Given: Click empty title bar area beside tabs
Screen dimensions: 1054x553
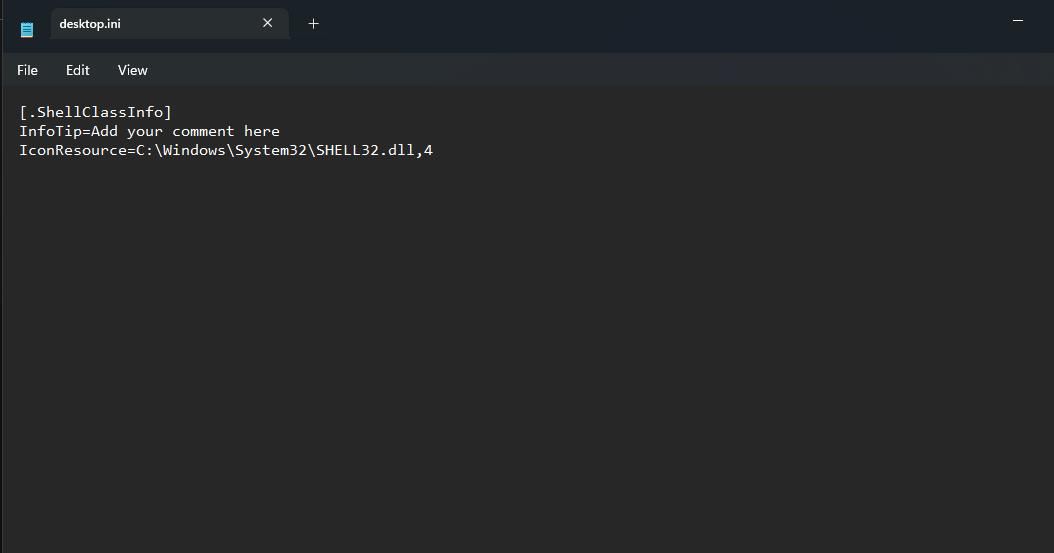Looking at the screenshot, I should [x=650, y=23].
